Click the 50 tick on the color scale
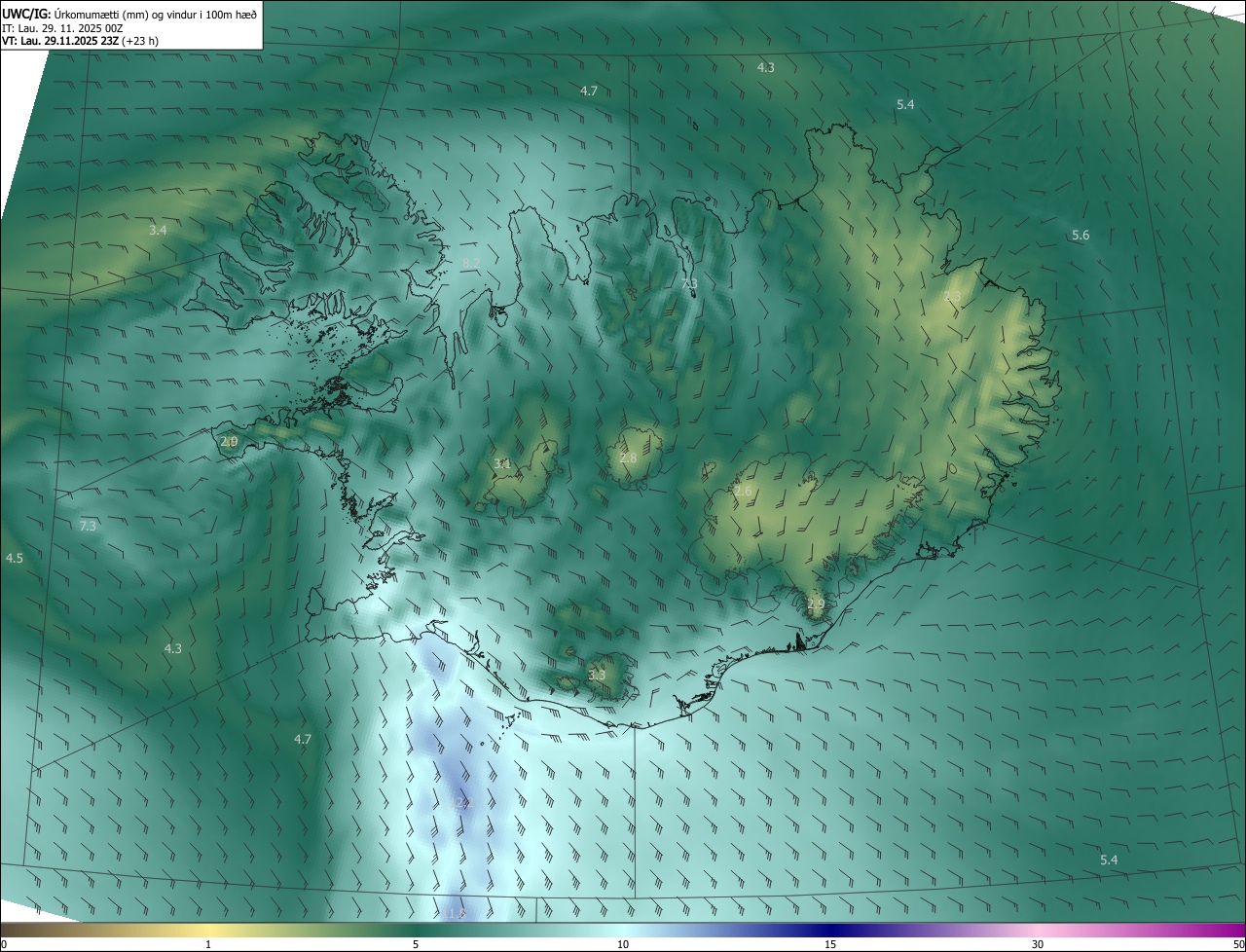Image resolution: width=1246 pixels, height=952 pixels. [x=1238, y=944]
